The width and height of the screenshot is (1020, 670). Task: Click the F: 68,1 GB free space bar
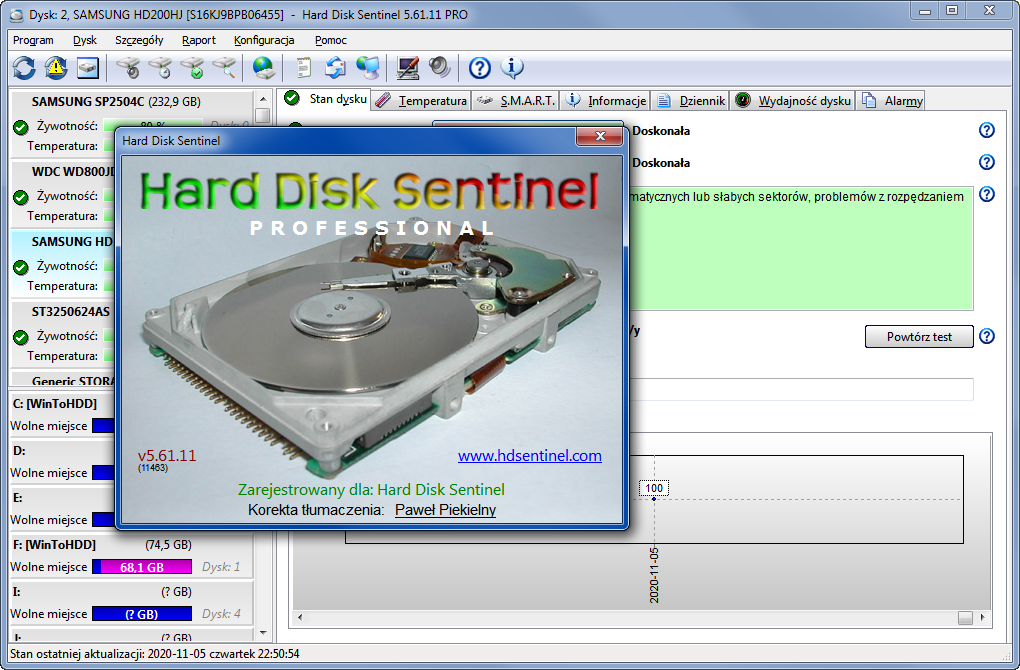point(142,567)
